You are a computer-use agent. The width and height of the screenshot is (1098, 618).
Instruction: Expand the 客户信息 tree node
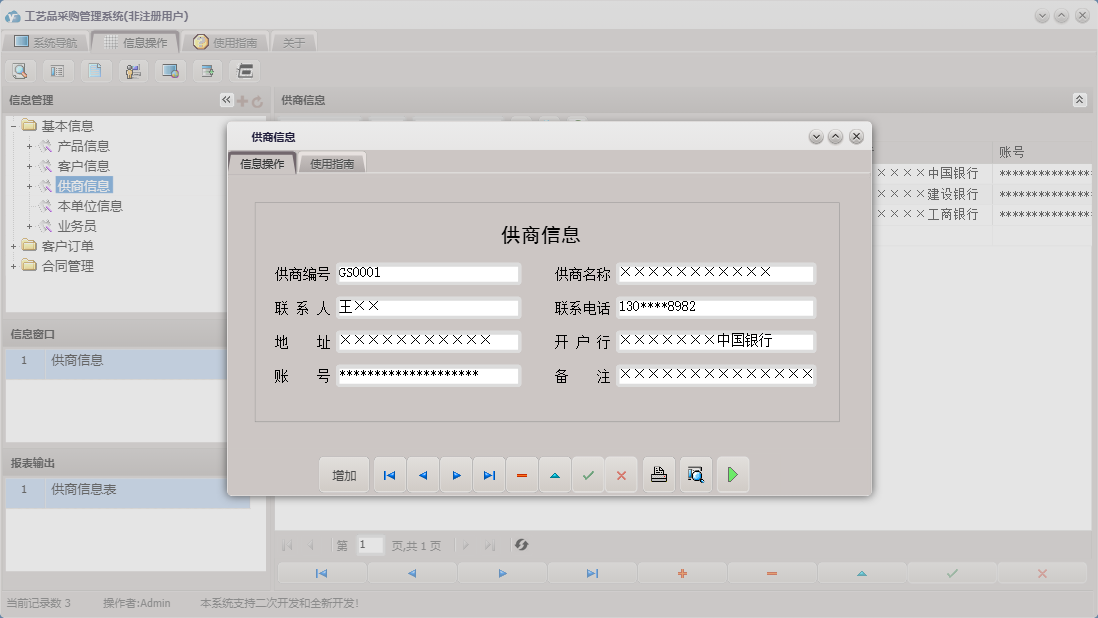(x=29, y=166)
